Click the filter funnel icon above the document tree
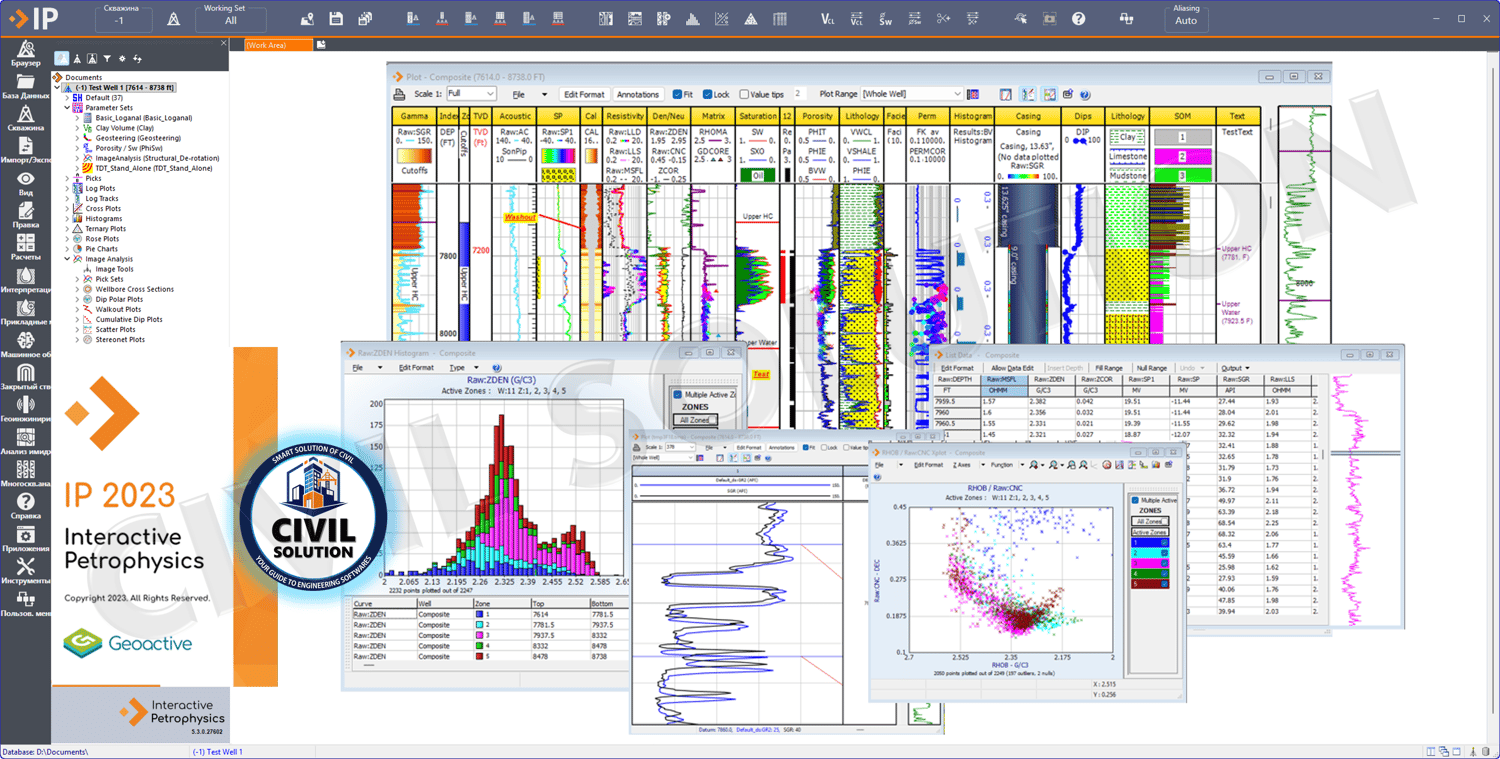The image size is (1500, 759). point(107,59)
